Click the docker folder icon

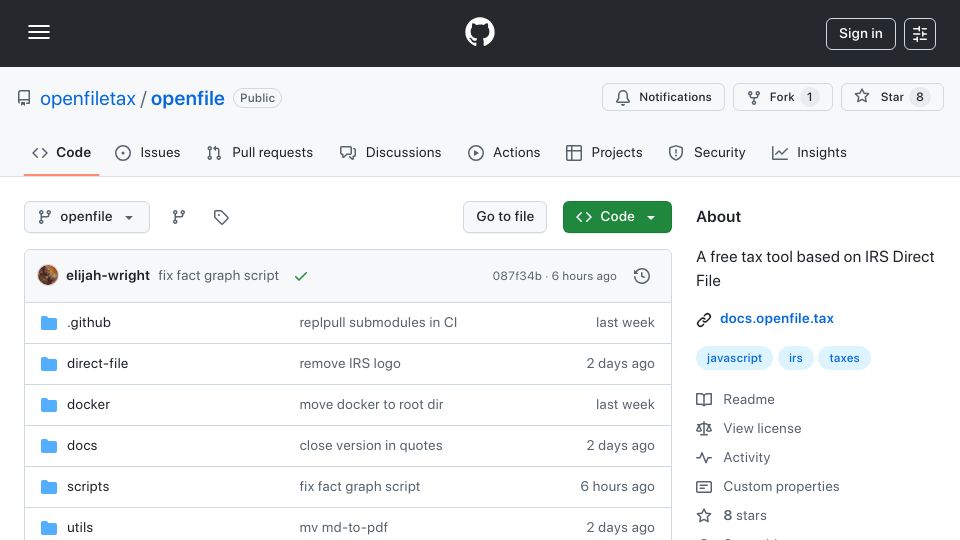[48, 405]
